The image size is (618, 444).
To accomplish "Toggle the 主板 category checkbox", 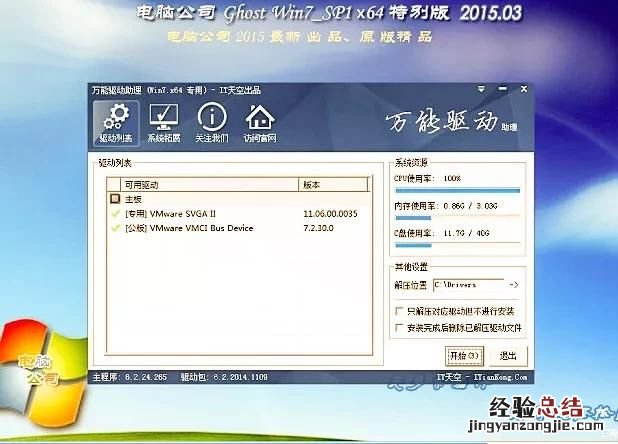I will (115, 199).
